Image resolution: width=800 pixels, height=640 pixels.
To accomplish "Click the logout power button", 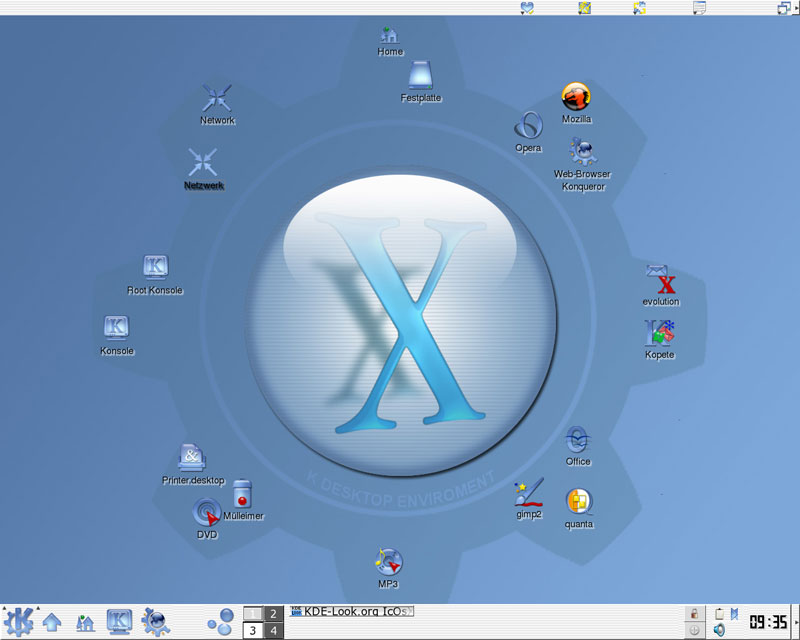I will click(694, 630).
